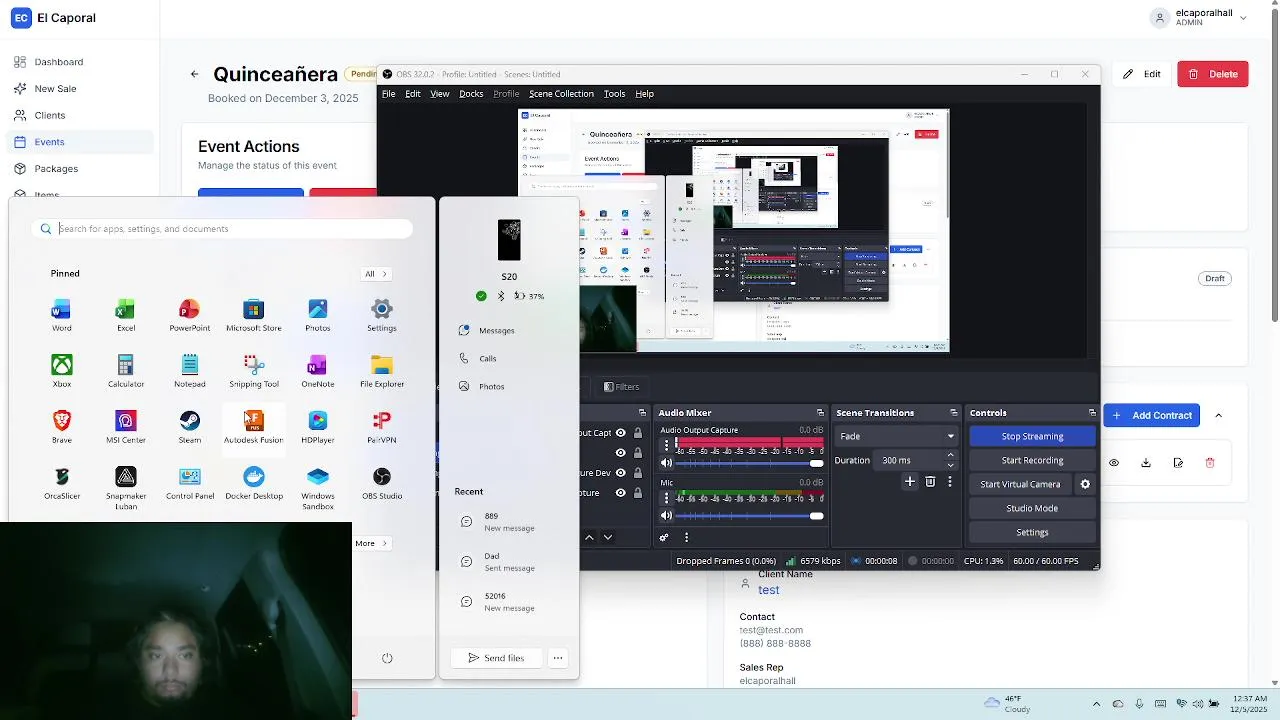Toggle lock on the 'pture' source row

point(638,493)
